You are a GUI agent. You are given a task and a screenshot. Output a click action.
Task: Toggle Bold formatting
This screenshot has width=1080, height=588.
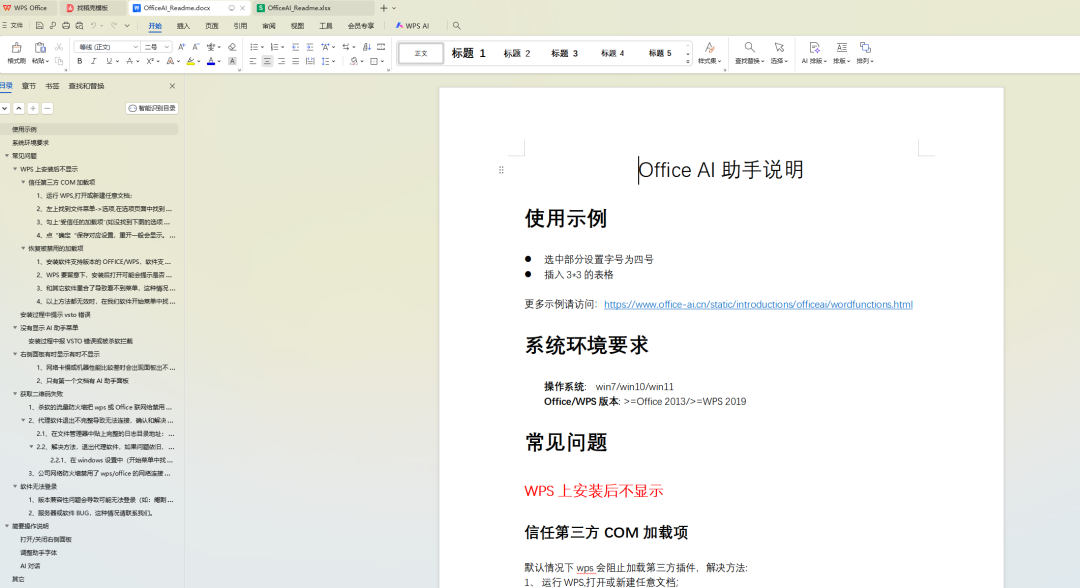(x=80, y=61)
